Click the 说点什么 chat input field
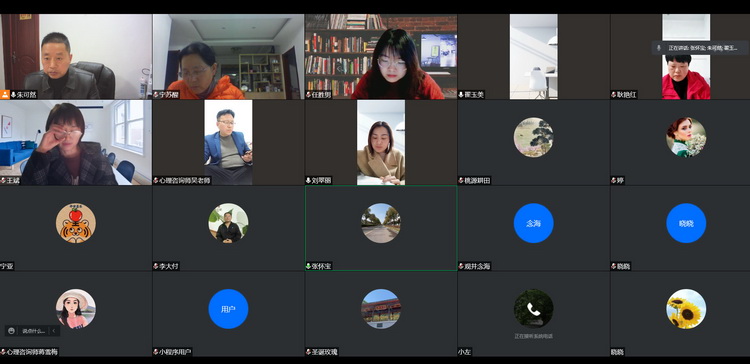The height and width of the screenshot is (364, 750). pos(33,331)
